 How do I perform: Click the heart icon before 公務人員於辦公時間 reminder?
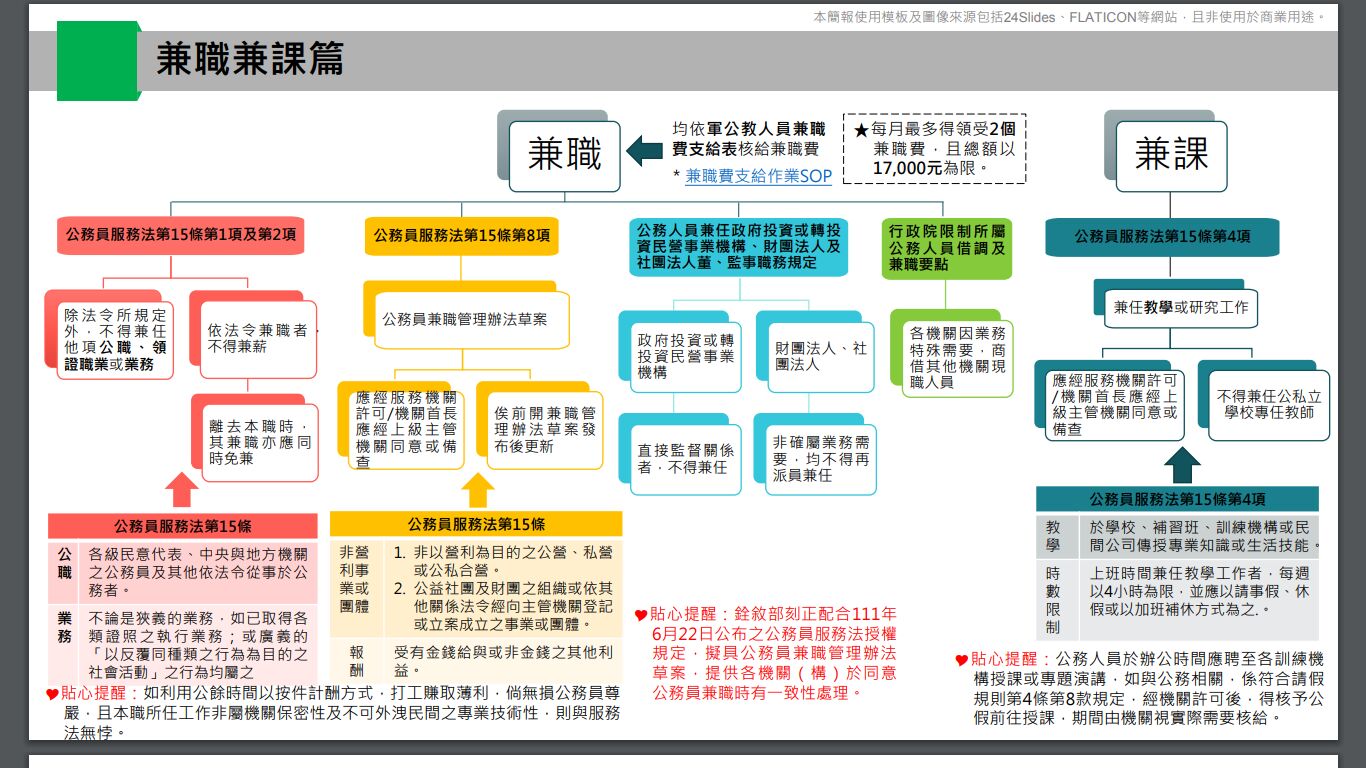tap(962, 660)
